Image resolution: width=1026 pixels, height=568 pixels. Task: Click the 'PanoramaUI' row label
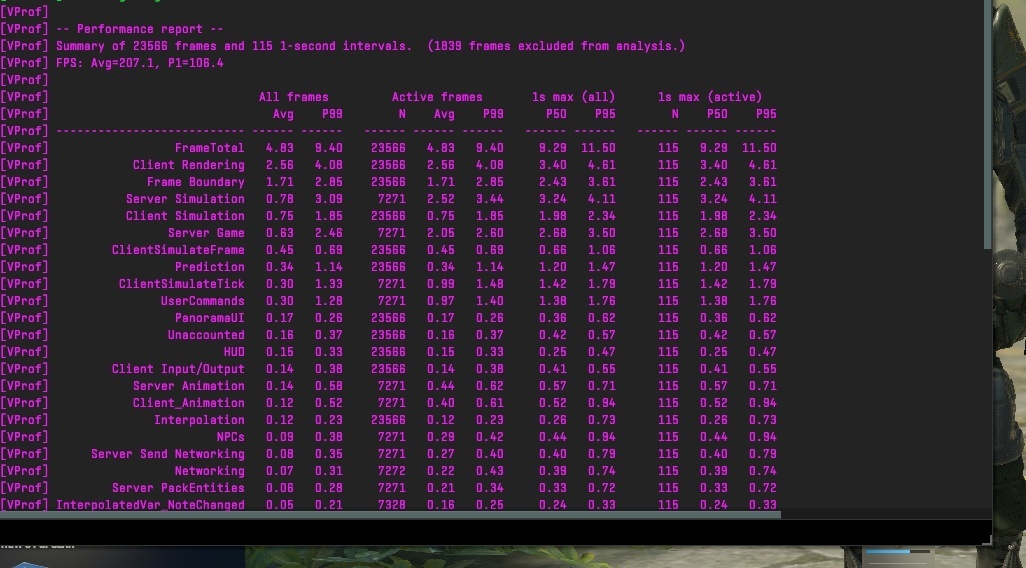(x=209, y=319)
